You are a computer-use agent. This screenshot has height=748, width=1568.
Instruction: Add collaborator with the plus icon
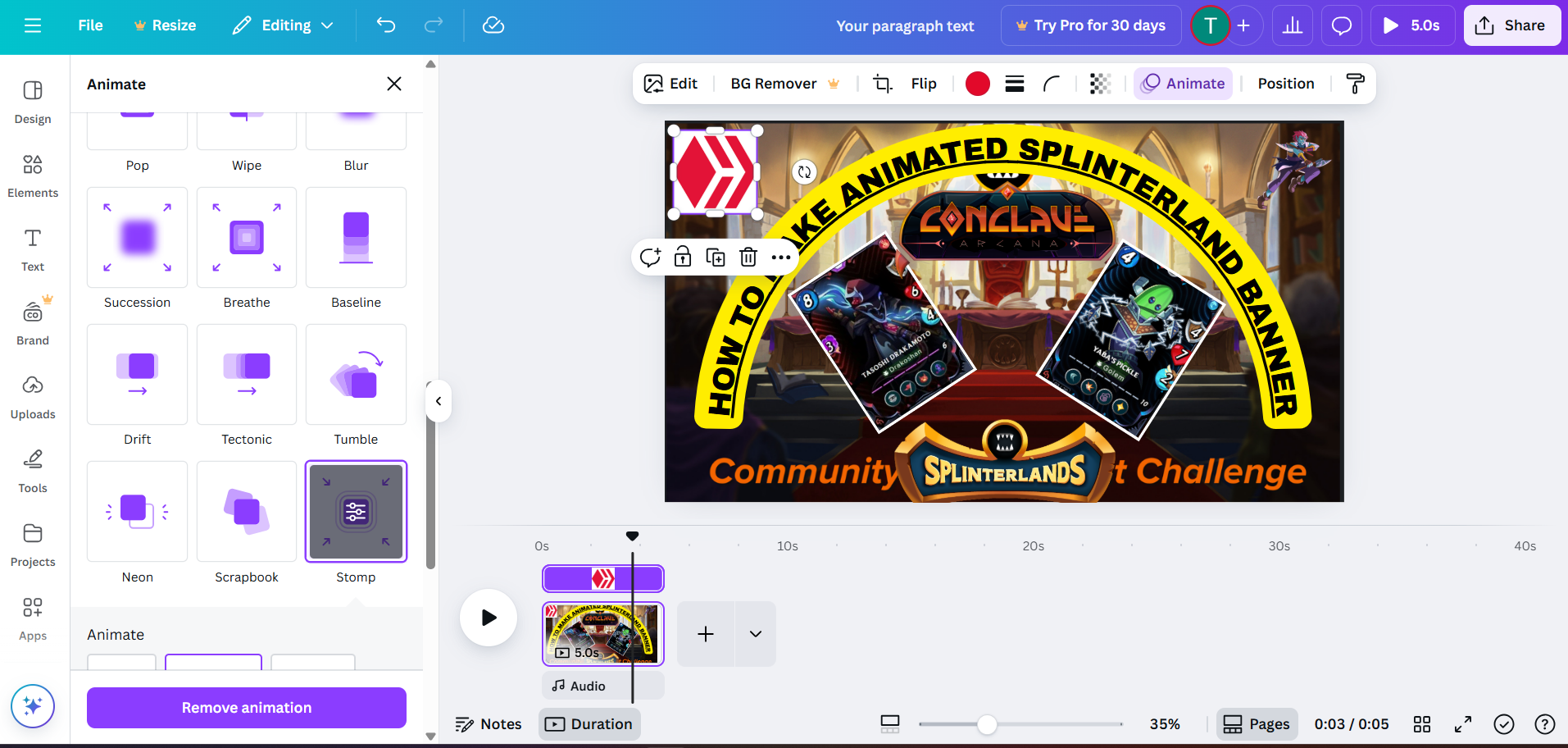point(1243,25)
